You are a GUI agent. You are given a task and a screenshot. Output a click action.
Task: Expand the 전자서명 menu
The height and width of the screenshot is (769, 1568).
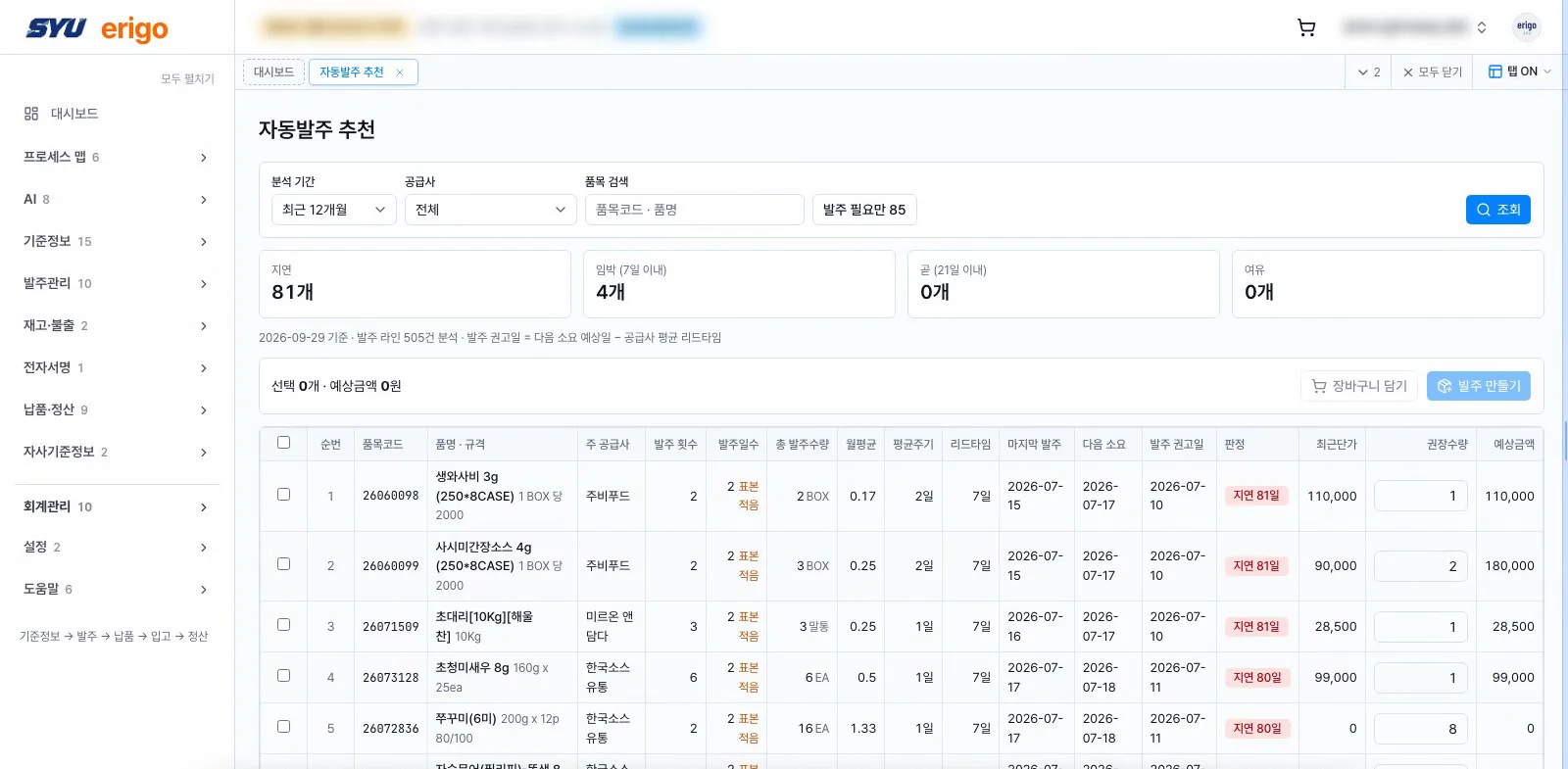pyautogui.click(x=117, y=367)
